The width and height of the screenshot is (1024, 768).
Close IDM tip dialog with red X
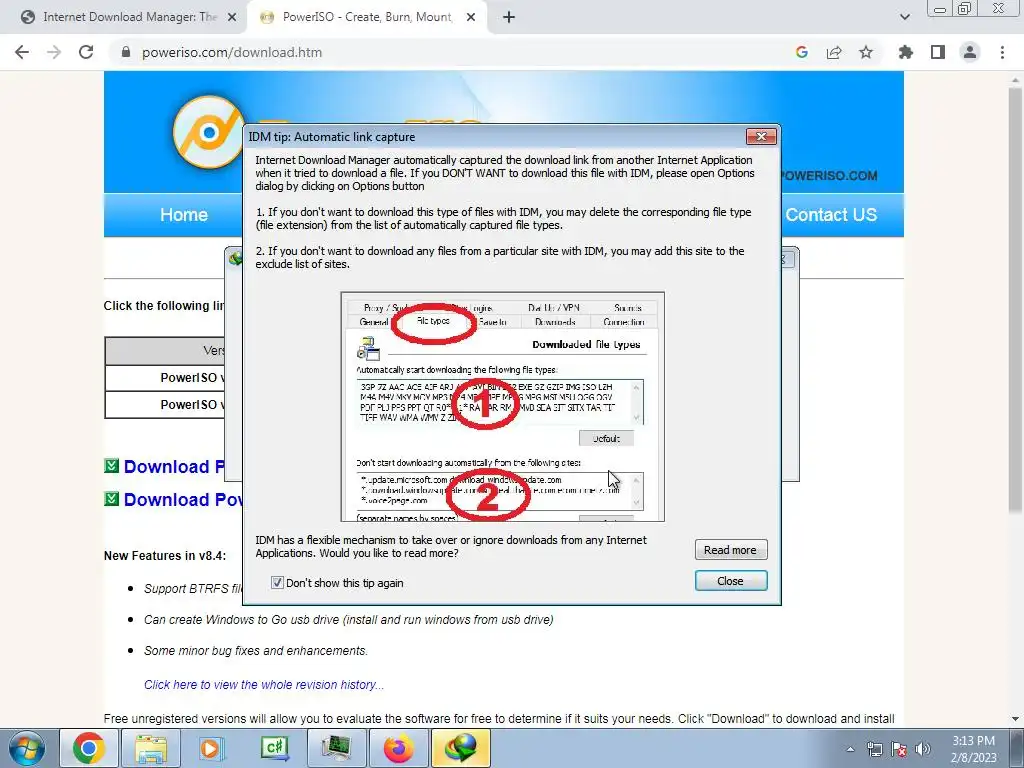click(761, 136)
